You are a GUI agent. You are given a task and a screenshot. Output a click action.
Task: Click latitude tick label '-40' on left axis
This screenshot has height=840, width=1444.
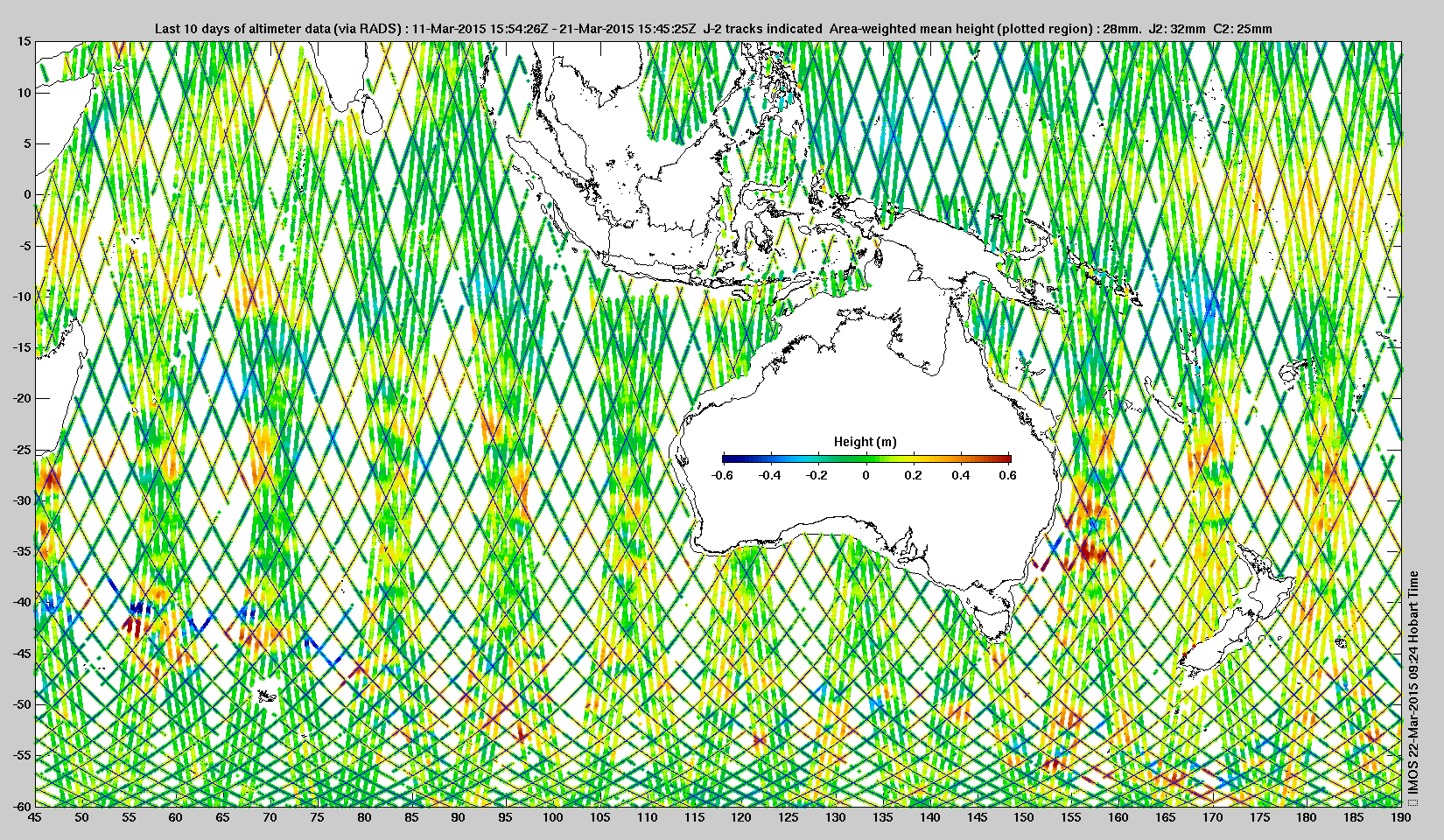22,602
